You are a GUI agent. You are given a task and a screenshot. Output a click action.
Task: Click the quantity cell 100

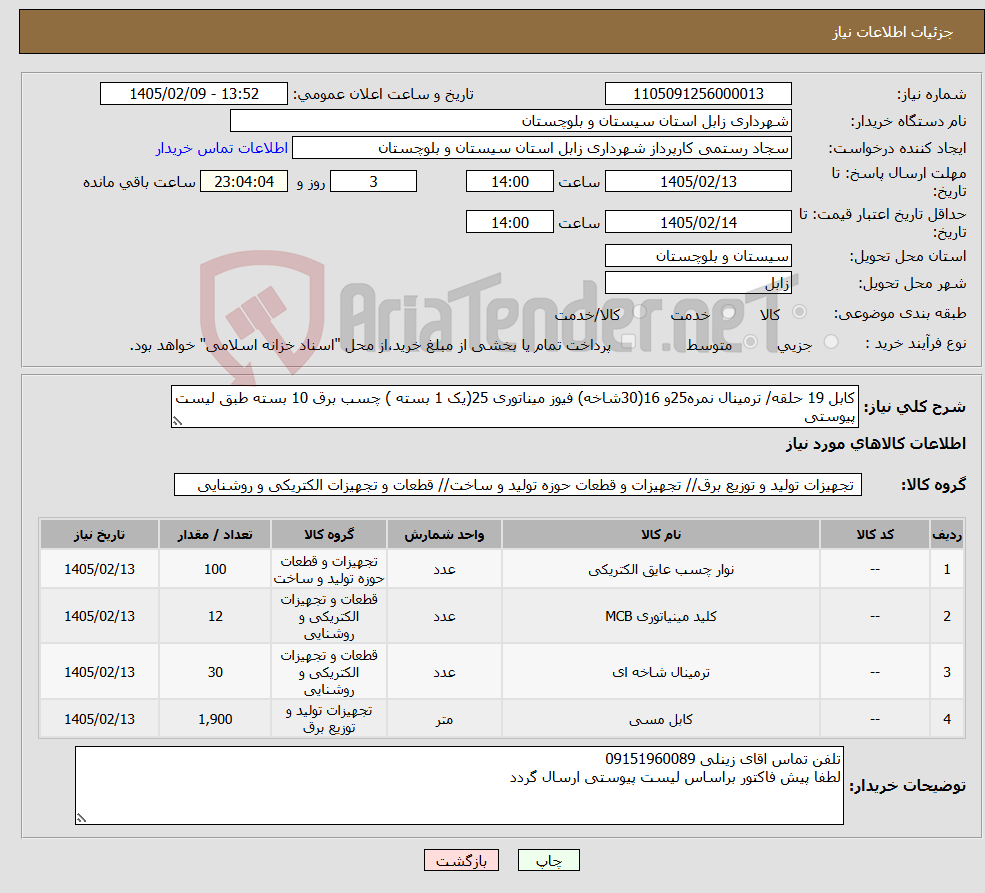point(215,570)
